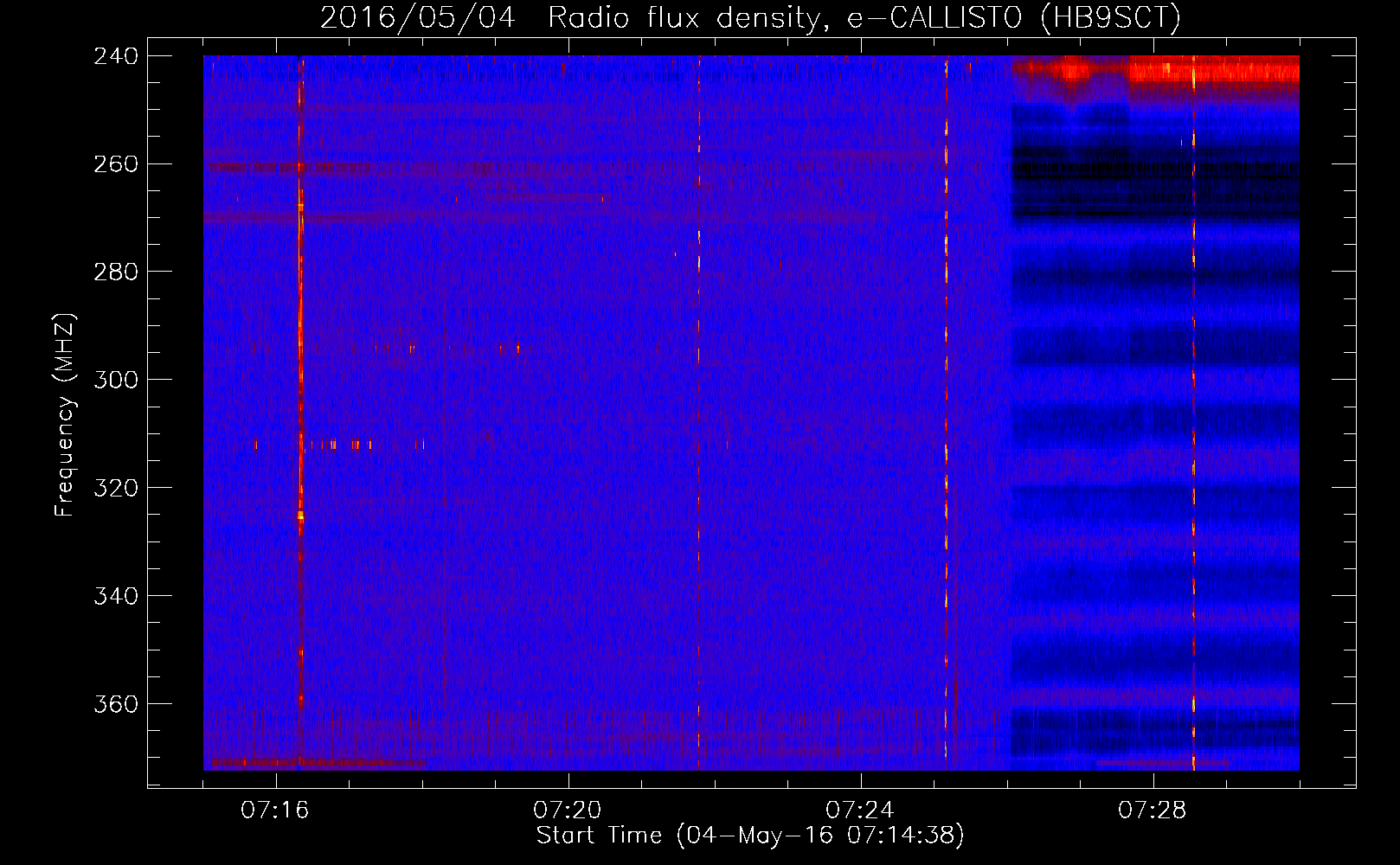This screenshot has height=865, width=1400.
Task: Click the 280 frequency tick label
Action: [116, 272]
